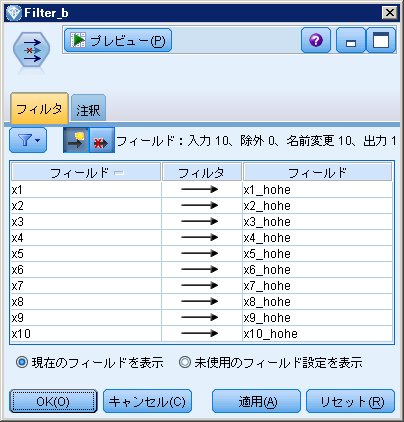Edit the x3_hohe output field name
404x422 pixels.
317,222
